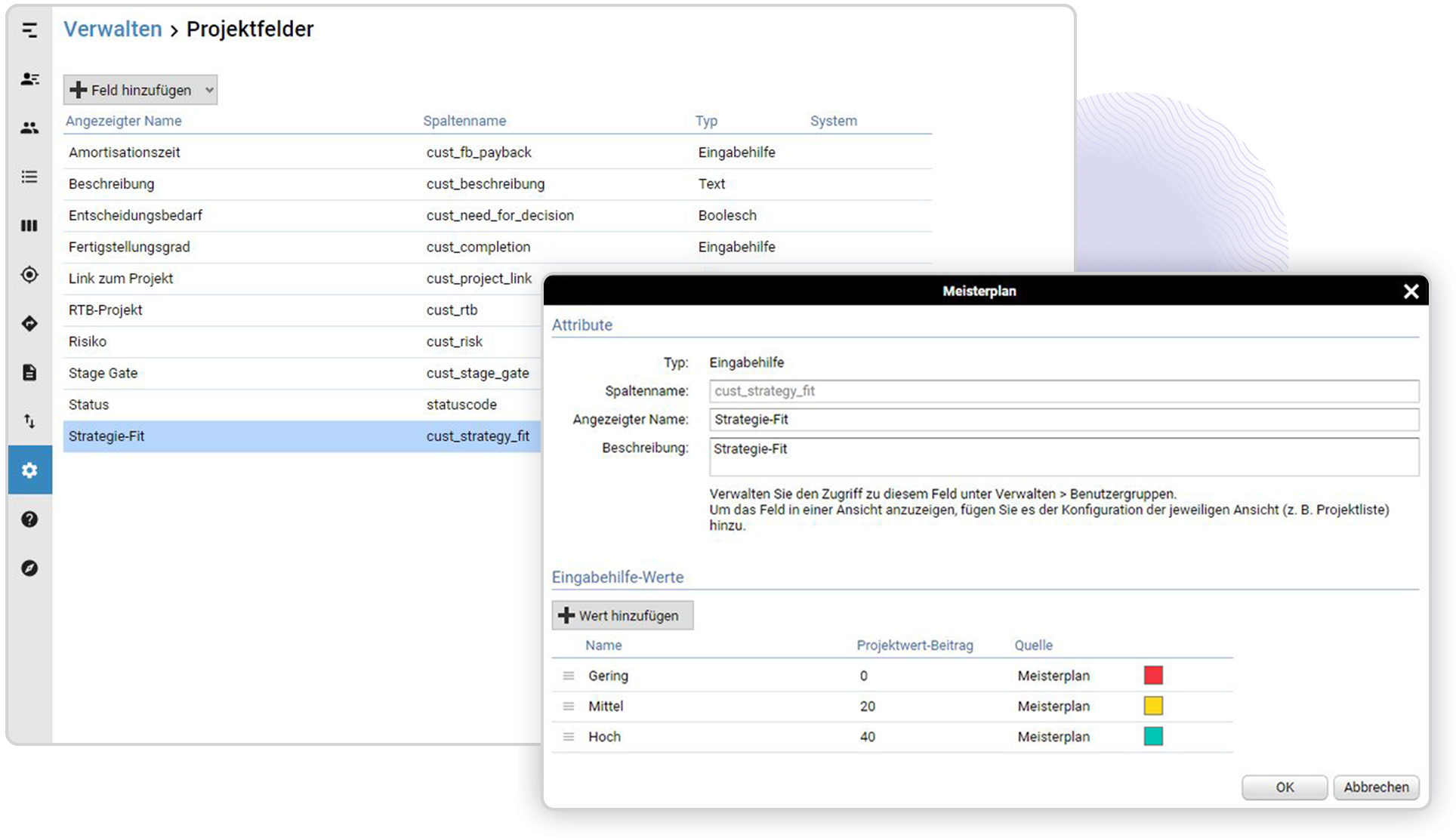Open the document reports sidebar icon
1456x838 pixels.
pos(29,372)
